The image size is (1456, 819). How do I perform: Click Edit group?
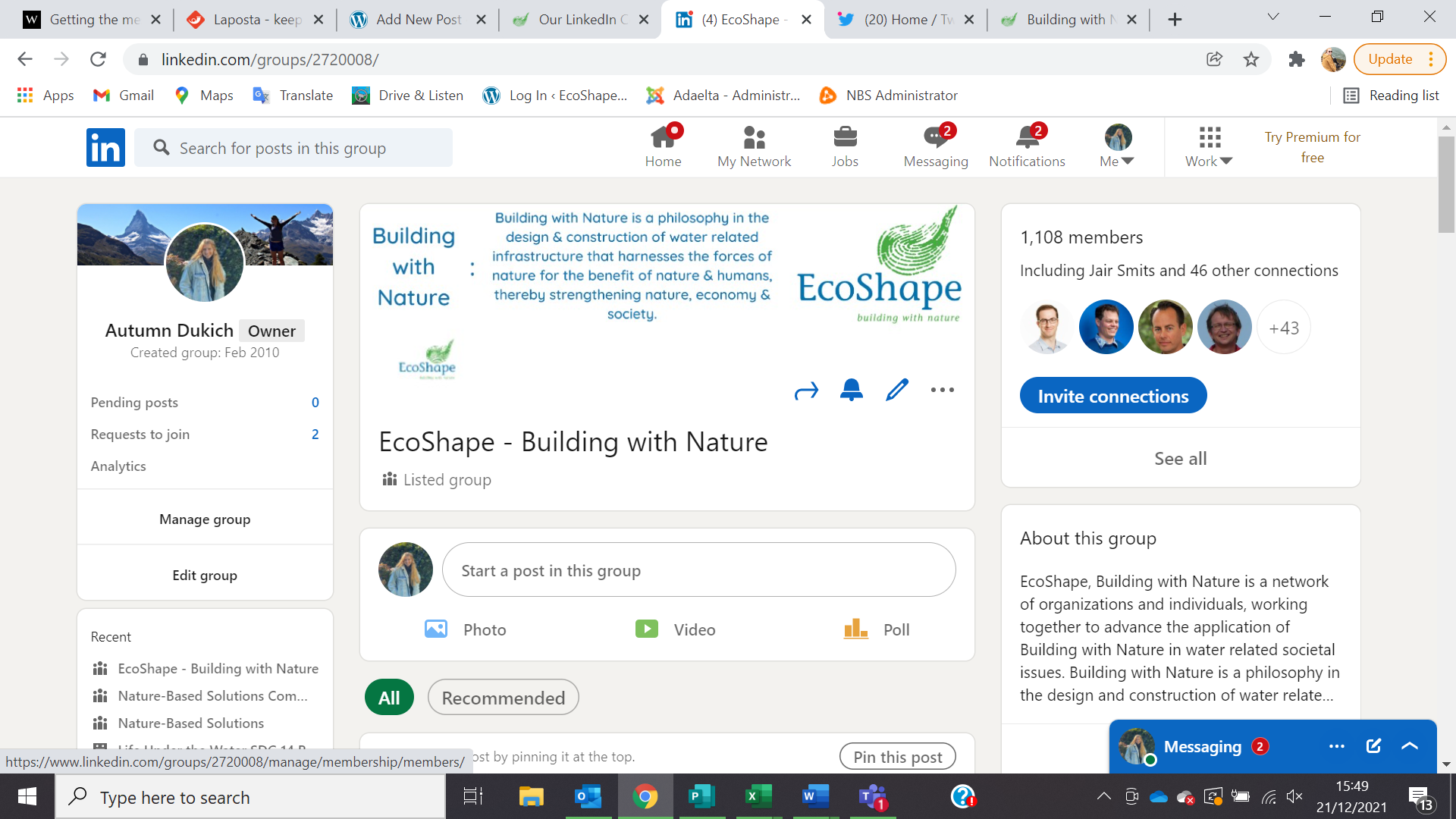205,575
